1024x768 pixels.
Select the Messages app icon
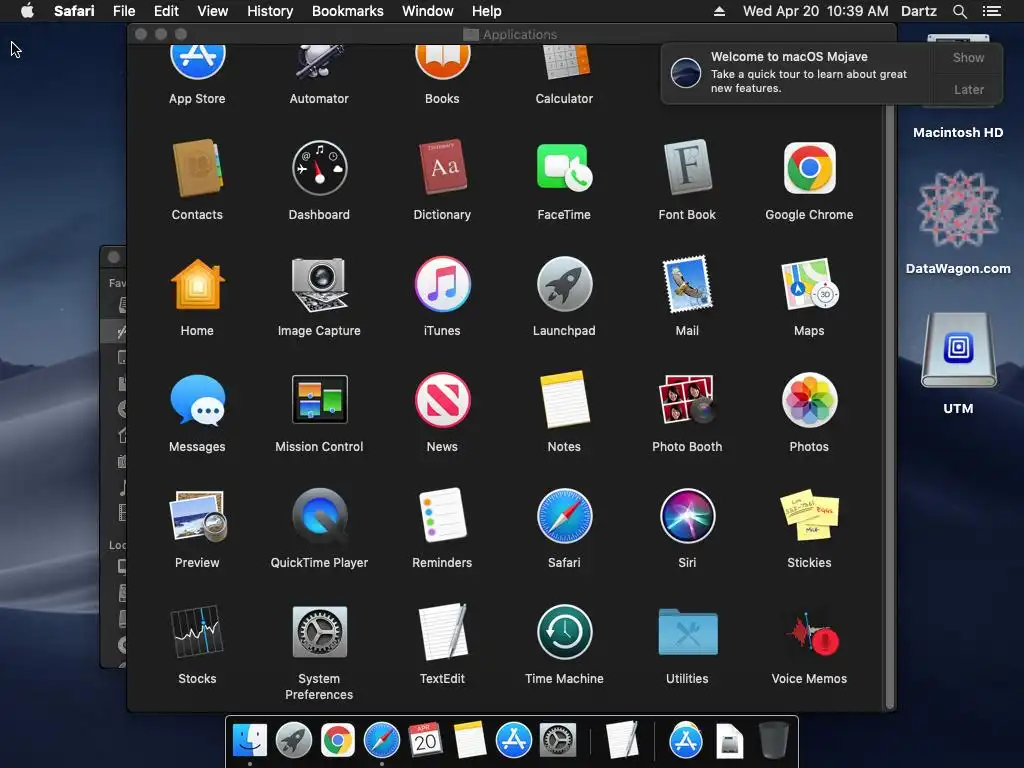pyautogui.click(x=197, y=400)
